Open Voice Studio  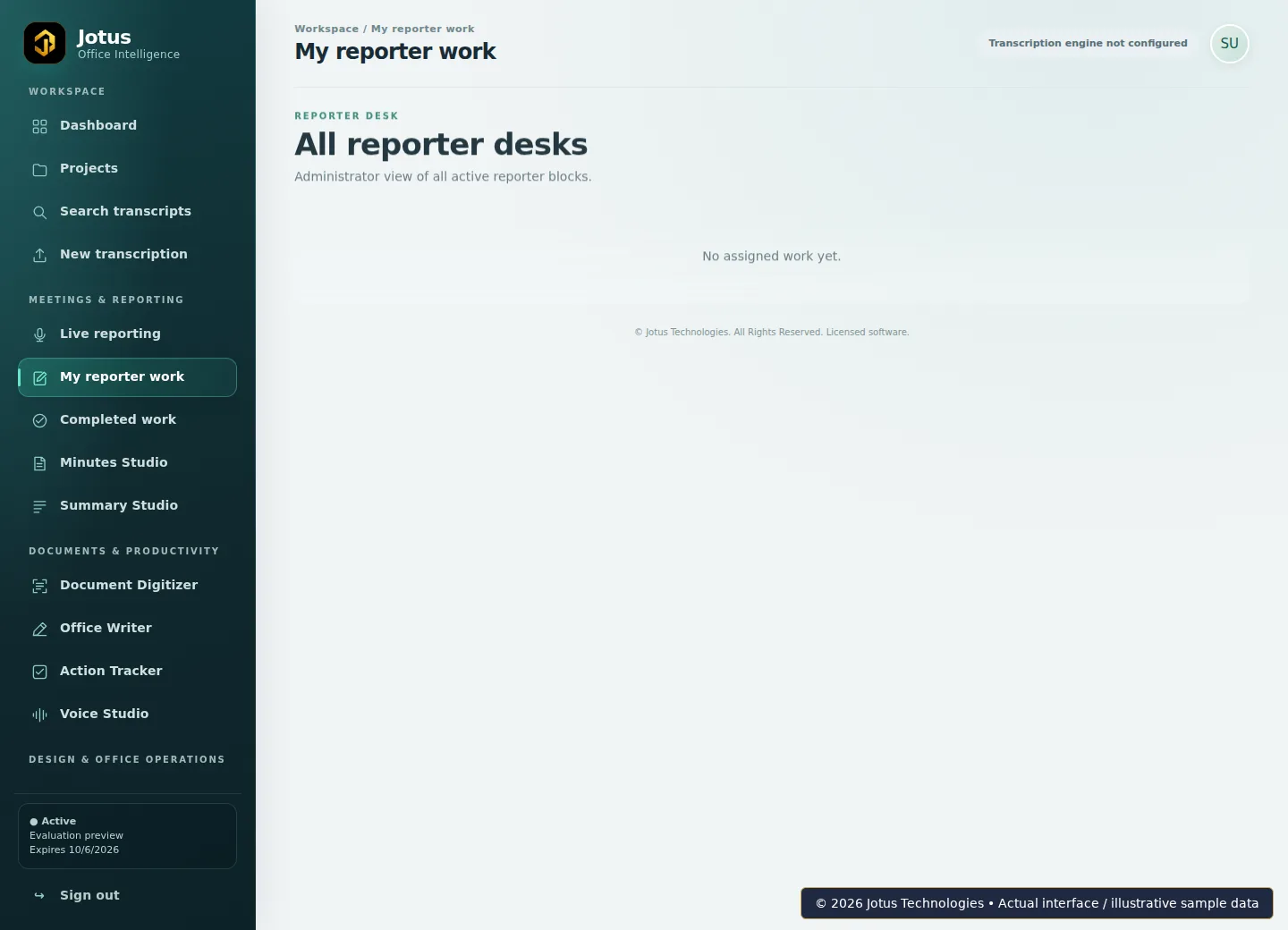[127, 714]
